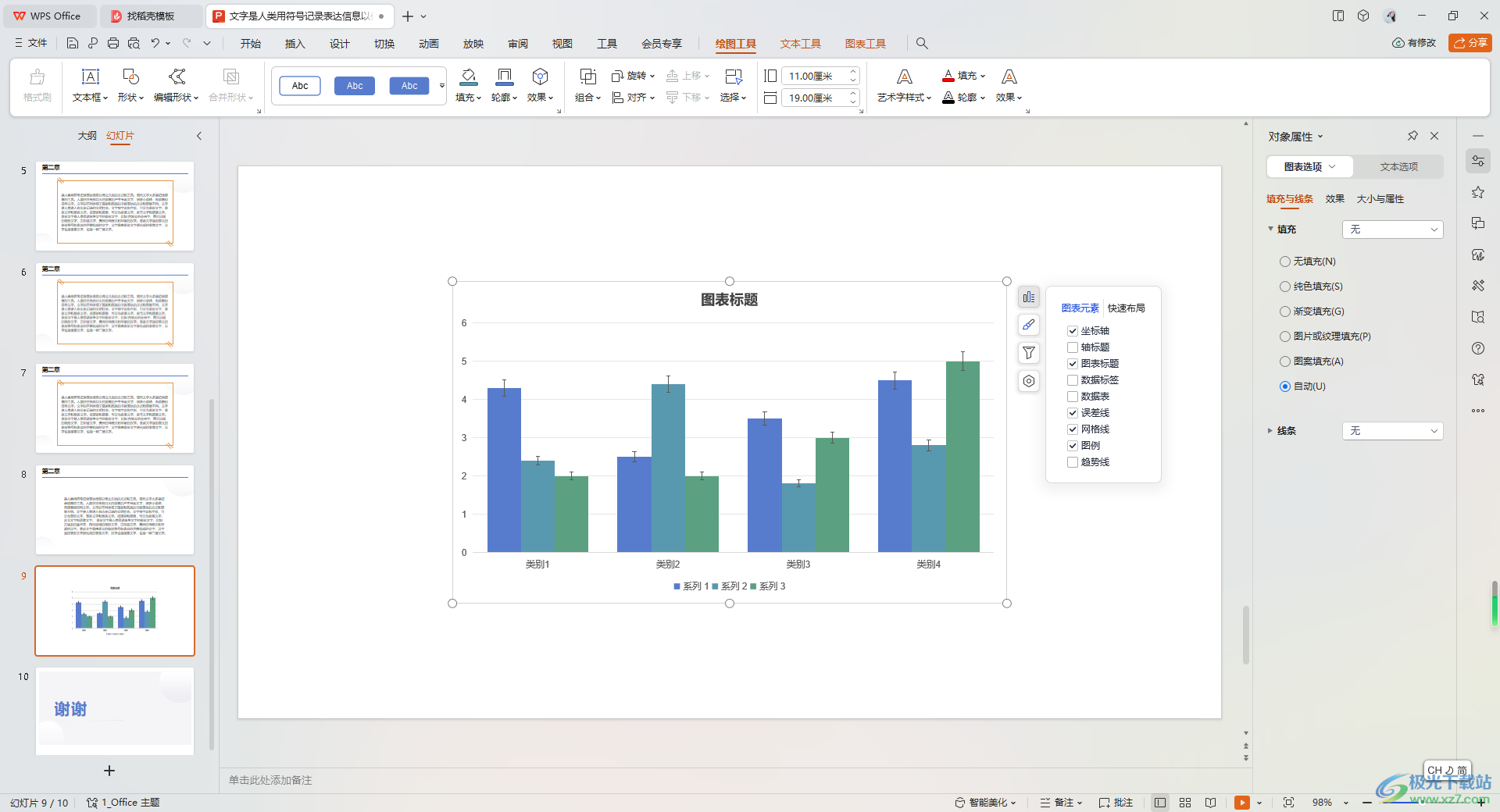This screenshot has width=1500, height=812.
Task: Switch to slide sorter grid view
Action: (1185, 803)
